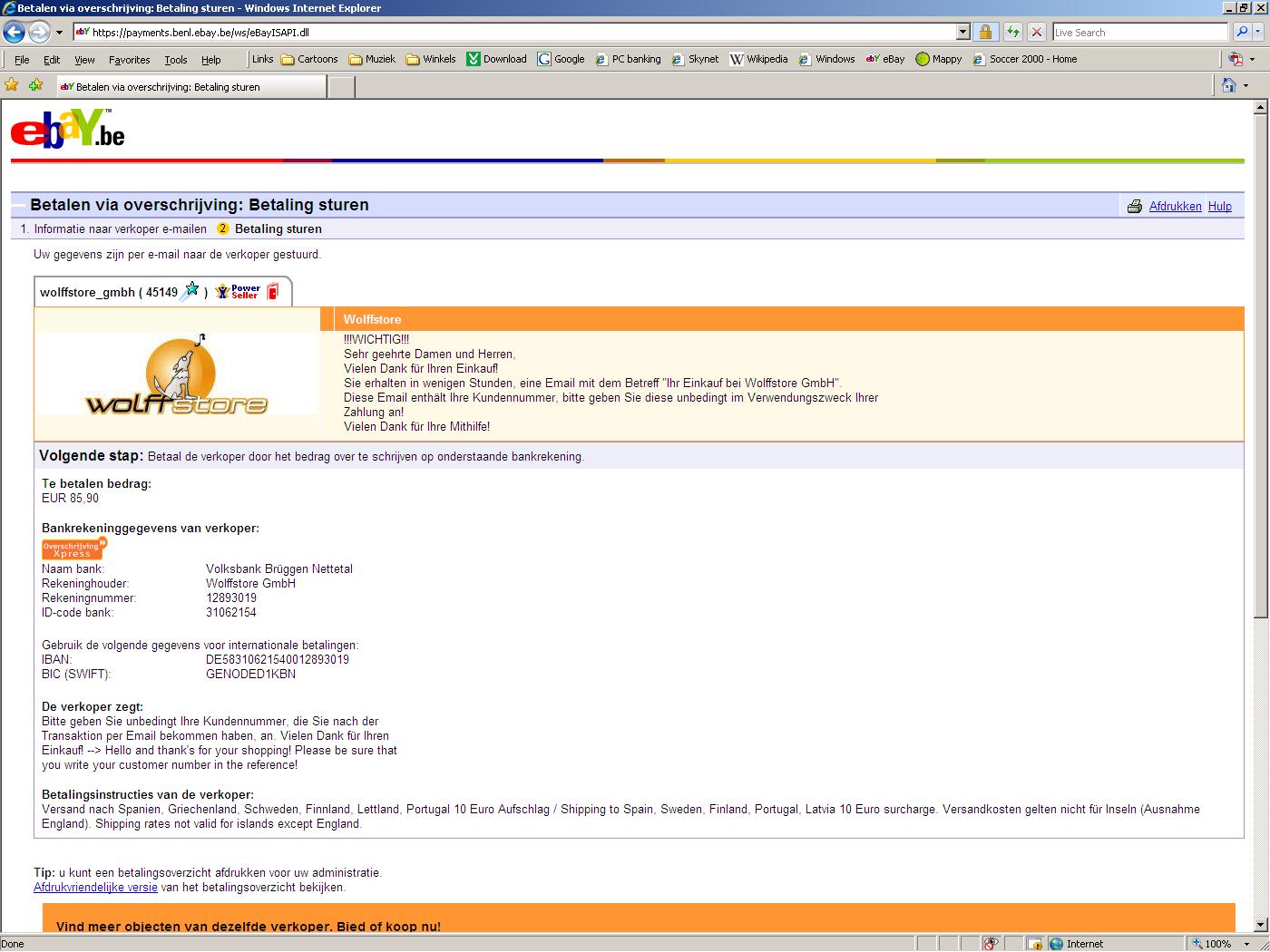Open the Favorites menu
Viewport: 1270px width, 952px height.
point(130,60)
